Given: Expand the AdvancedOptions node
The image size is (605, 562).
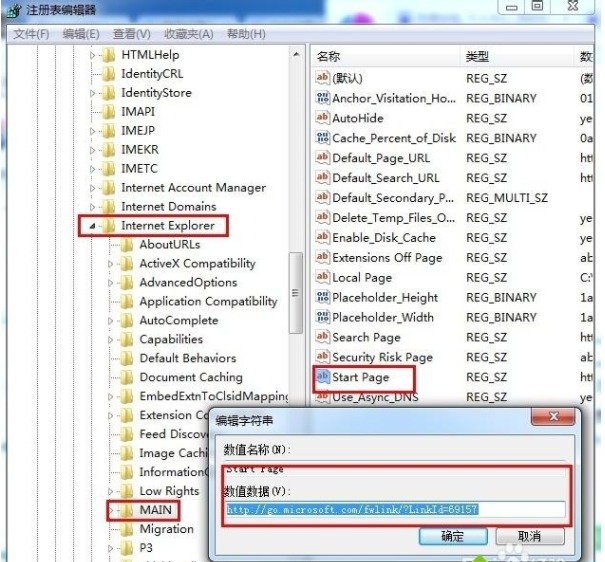Looking at the screenshot, I should [x=110, y=283].
